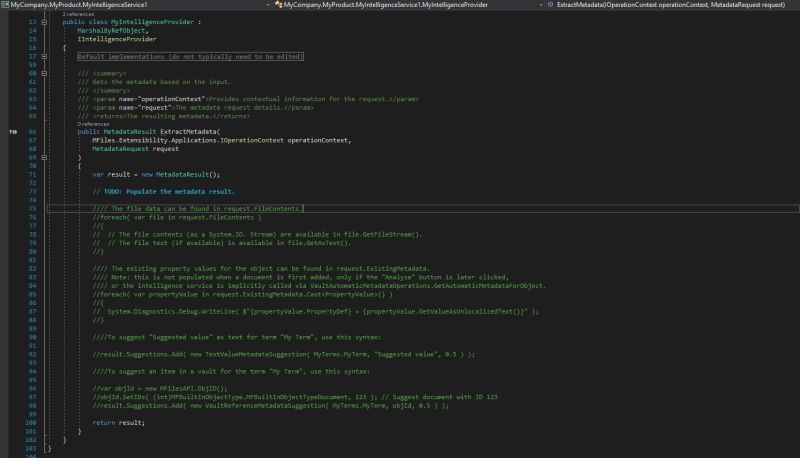Place cursor in the request.FileContents comment on line 75
The width and height of the screenshot is (800, 458).
(x=197, y=209)
